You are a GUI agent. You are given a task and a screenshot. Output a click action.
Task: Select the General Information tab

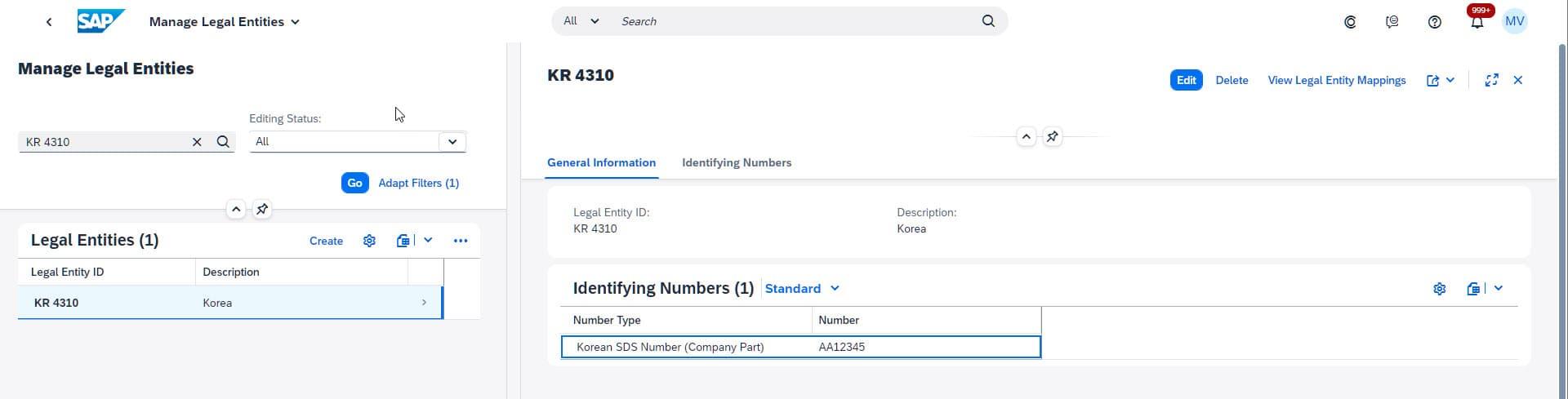coord(601,162)
